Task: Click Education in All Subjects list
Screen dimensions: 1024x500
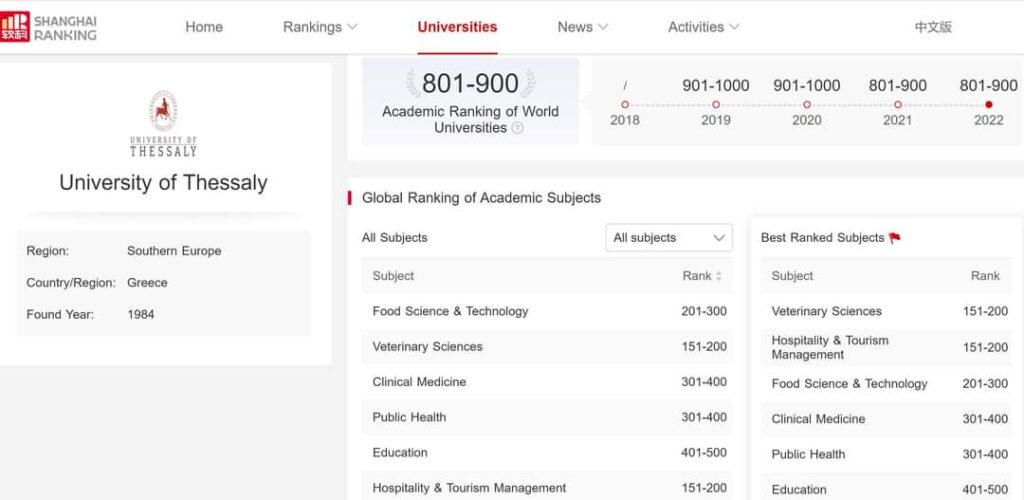Action: pos(400,452)
